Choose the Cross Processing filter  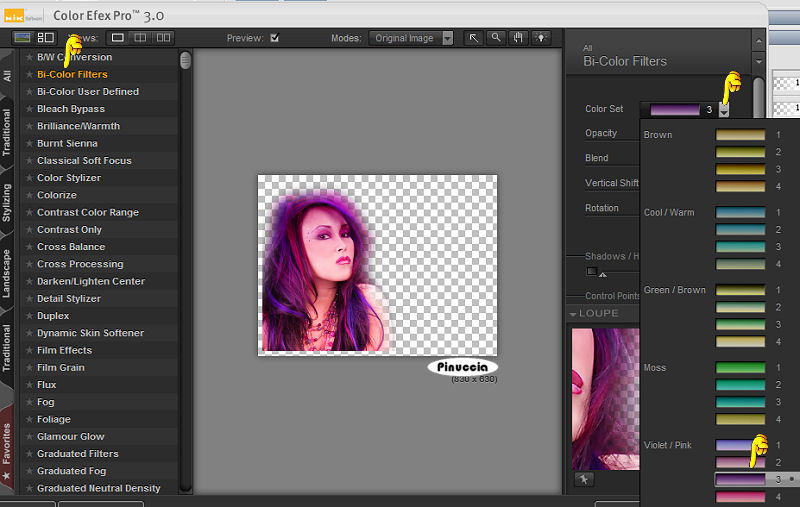80,264
